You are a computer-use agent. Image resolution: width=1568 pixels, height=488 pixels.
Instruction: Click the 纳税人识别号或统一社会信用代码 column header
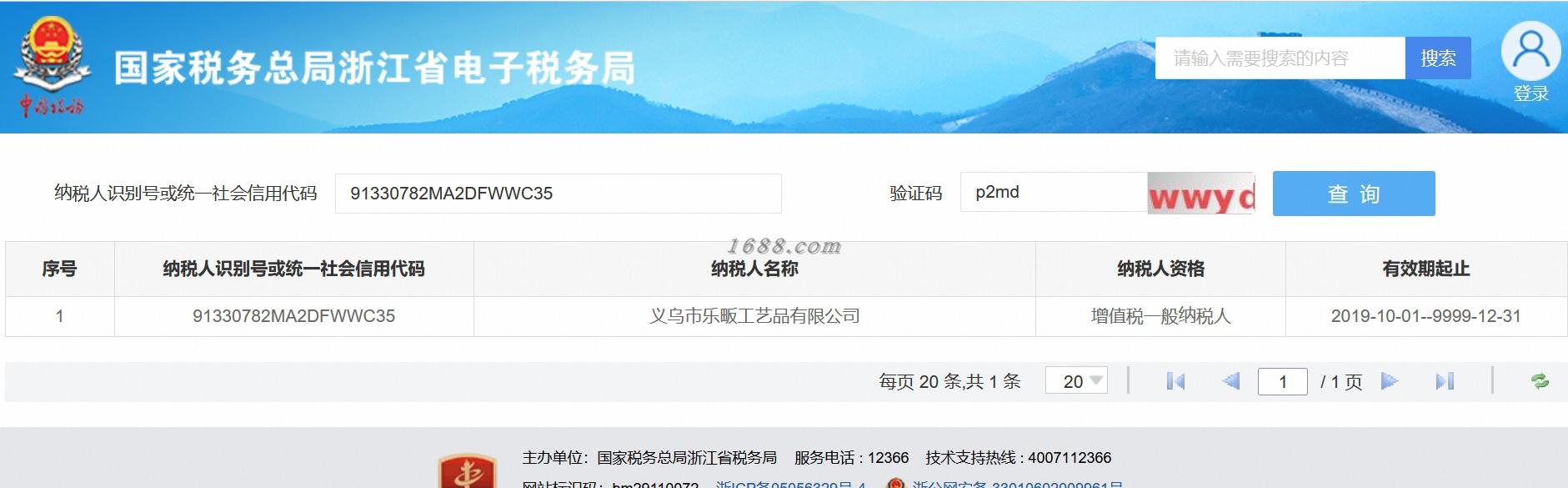[294, 269]
